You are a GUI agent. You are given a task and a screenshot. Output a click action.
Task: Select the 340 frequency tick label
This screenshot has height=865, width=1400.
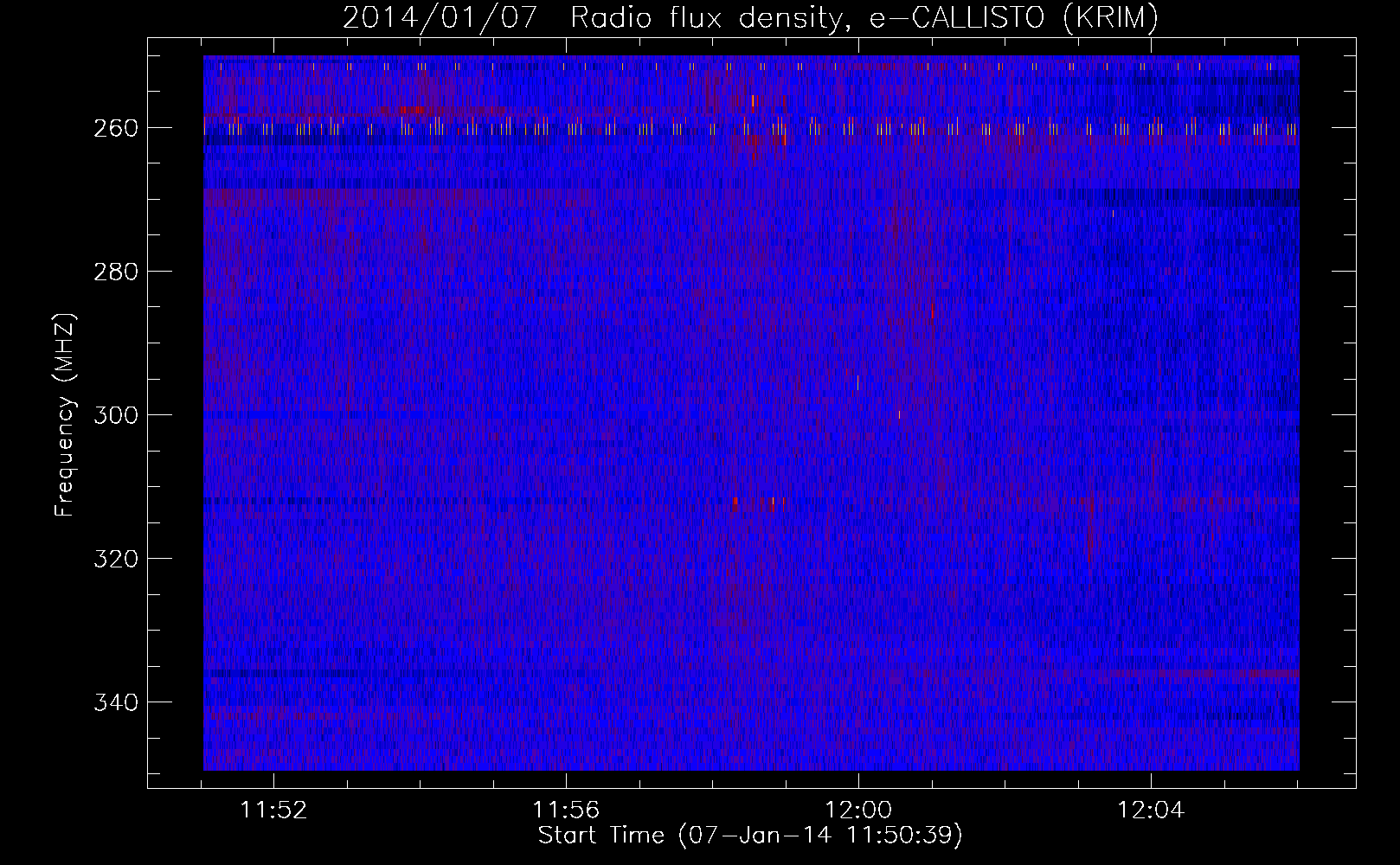[115, 702]
